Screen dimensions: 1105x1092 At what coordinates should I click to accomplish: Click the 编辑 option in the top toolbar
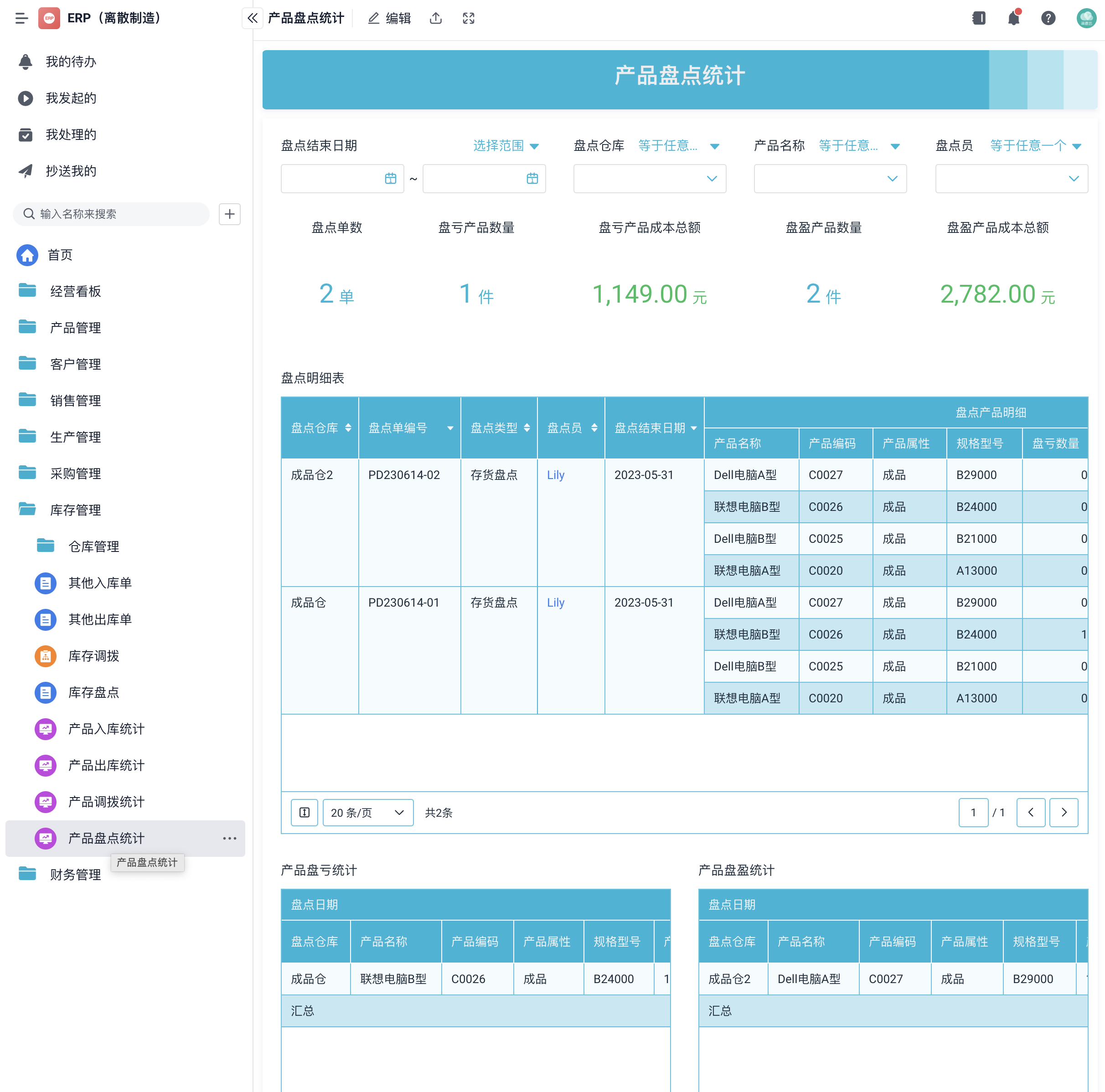coord(389,18)
